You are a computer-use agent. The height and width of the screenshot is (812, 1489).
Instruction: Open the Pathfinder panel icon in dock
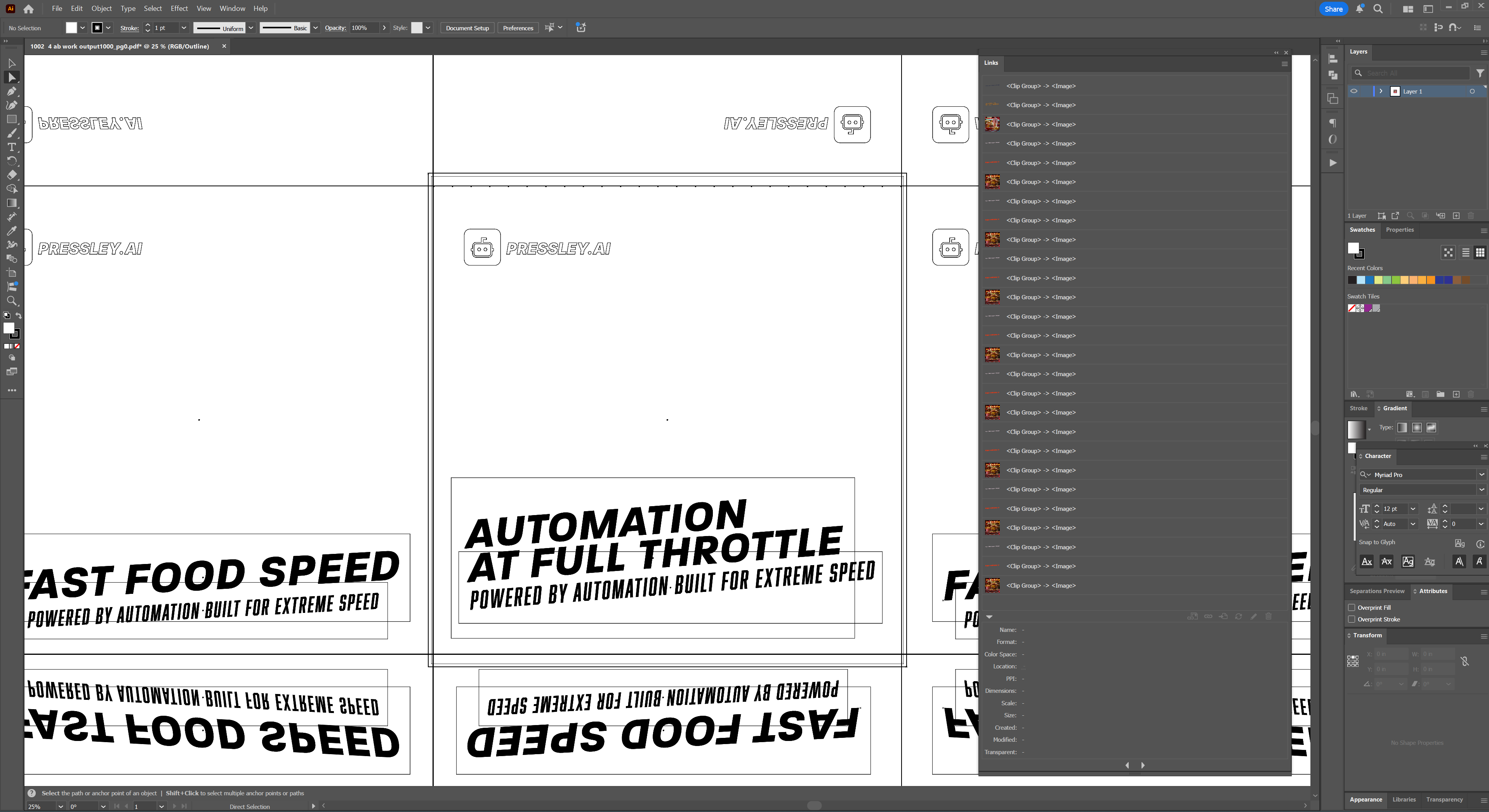tap(1333, 75)
